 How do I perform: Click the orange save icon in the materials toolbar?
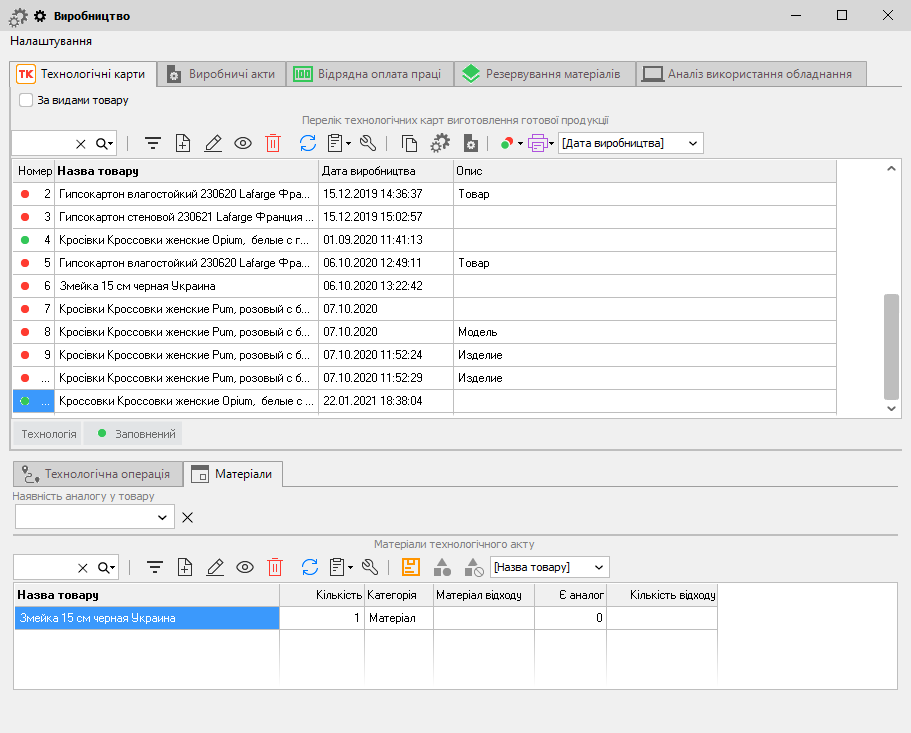click(x=410, y=567)
